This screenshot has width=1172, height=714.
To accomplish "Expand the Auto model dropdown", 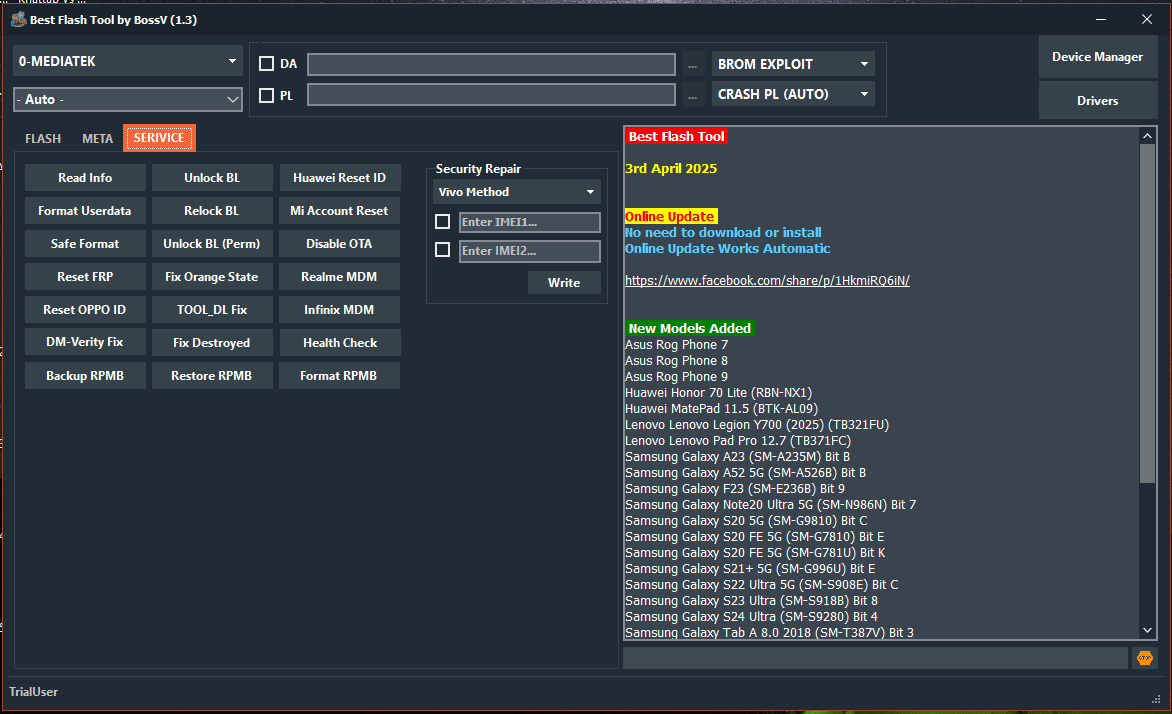I will click(128, 99).
